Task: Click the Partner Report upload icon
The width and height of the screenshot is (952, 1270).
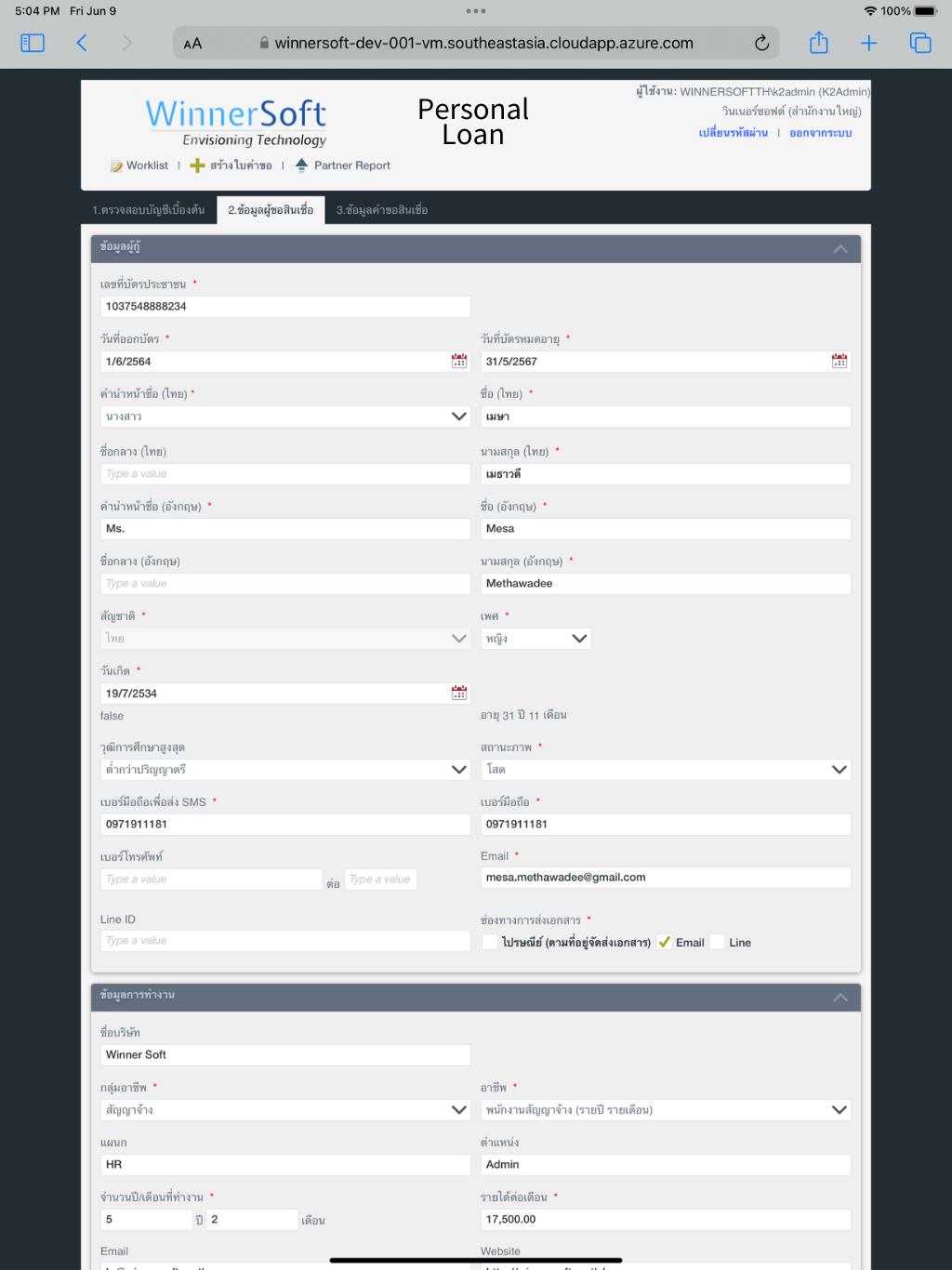Action: (301, 165)
